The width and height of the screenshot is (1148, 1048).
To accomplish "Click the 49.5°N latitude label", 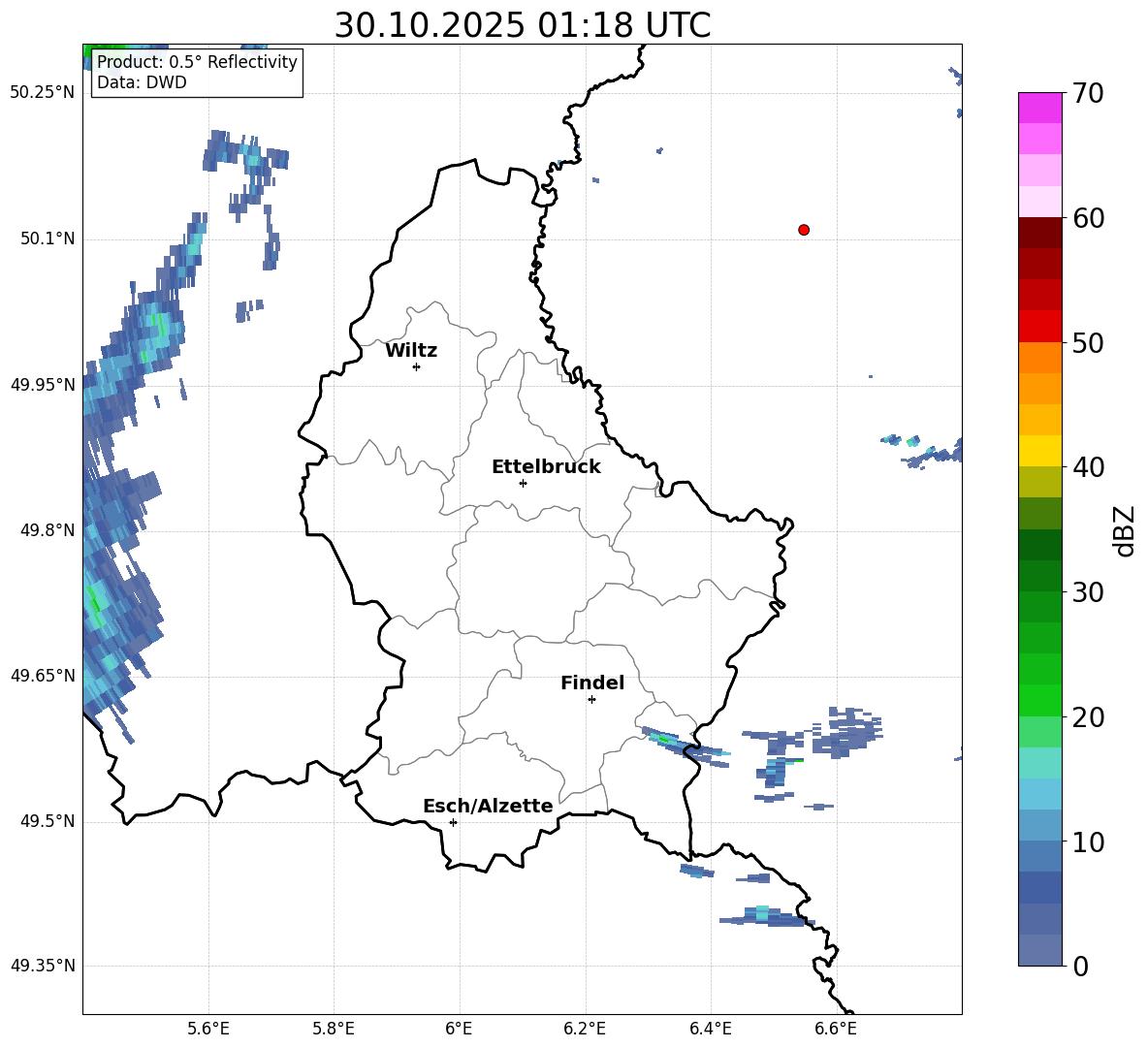I will click(48, 821).
